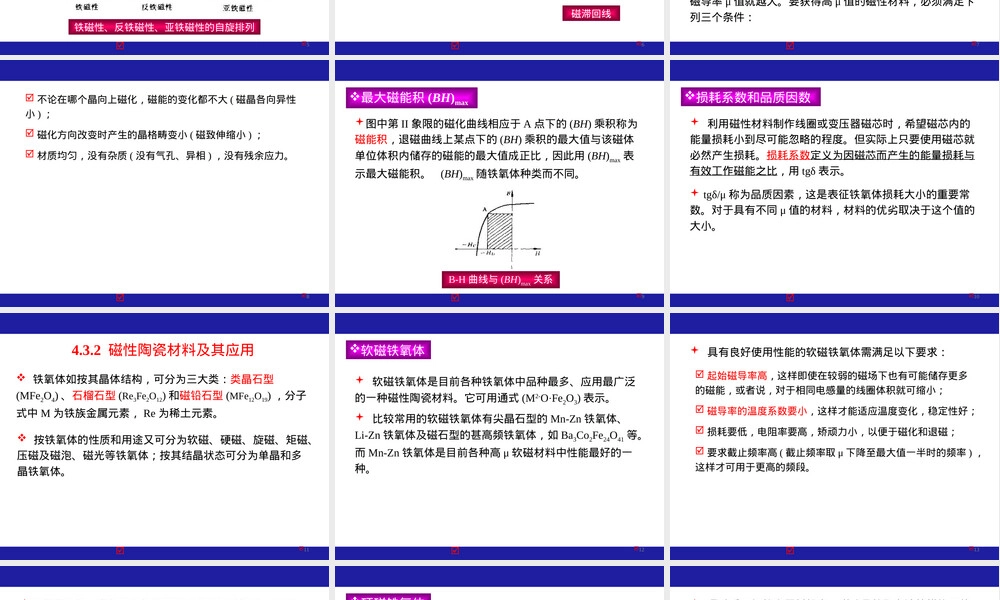Click the label 亚铁磁性 under the spin diagram
The image size is (1000, 600).
coord(238,8)
